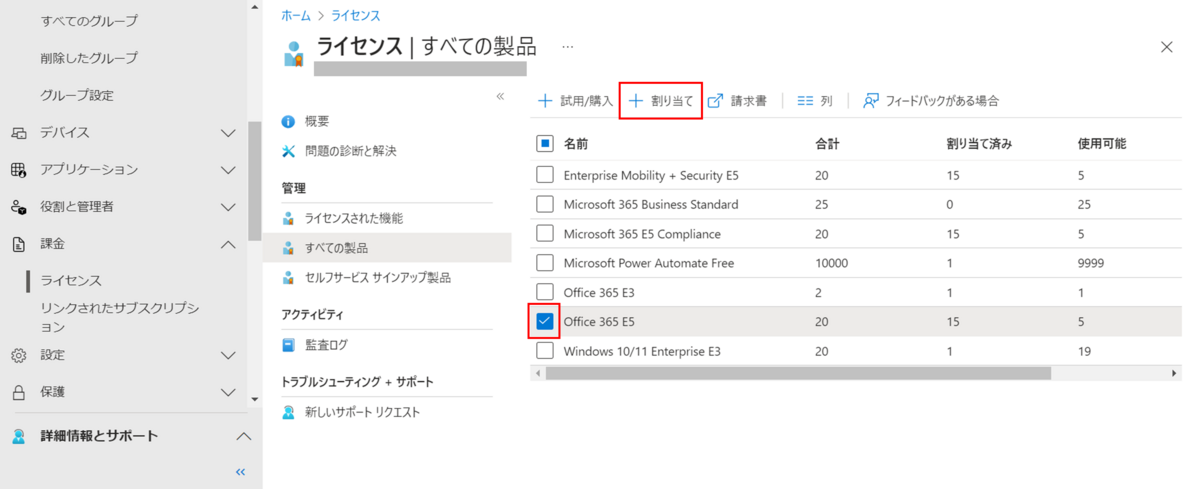Click the 設定 gear icon
This screenshot has height=489, width=1200.
(x=18, y=355)
